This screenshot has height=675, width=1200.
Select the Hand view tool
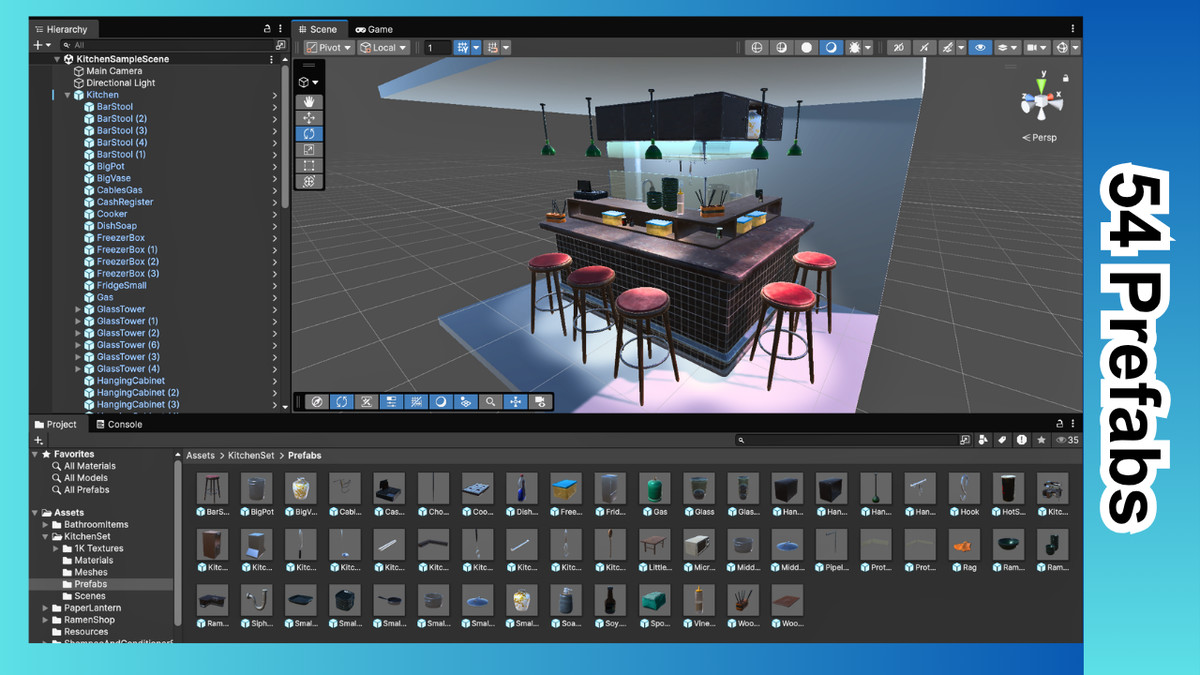pyautogui.click(x=310, y=102)
